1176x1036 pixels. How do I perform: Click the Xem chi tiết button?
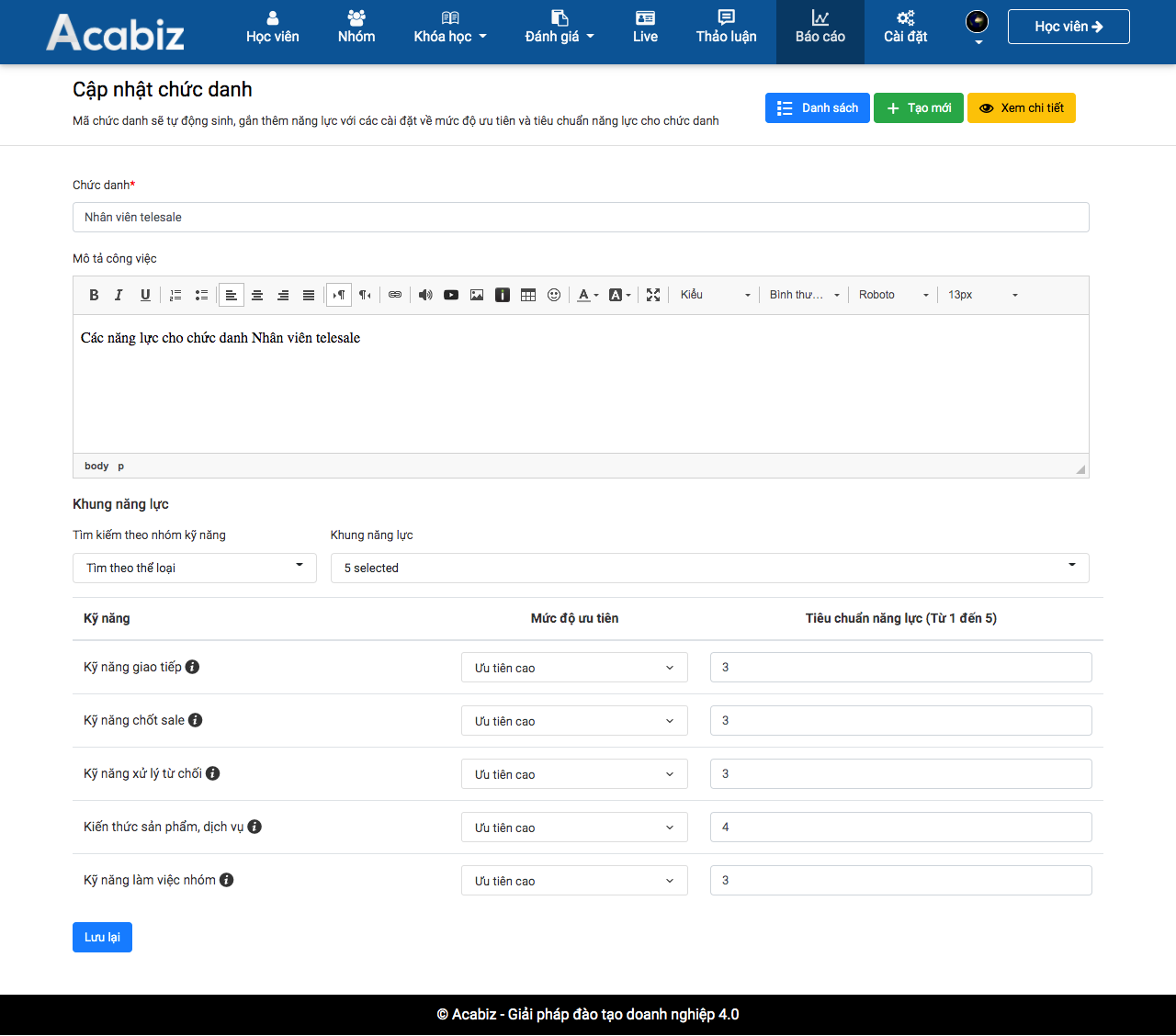1022,108
